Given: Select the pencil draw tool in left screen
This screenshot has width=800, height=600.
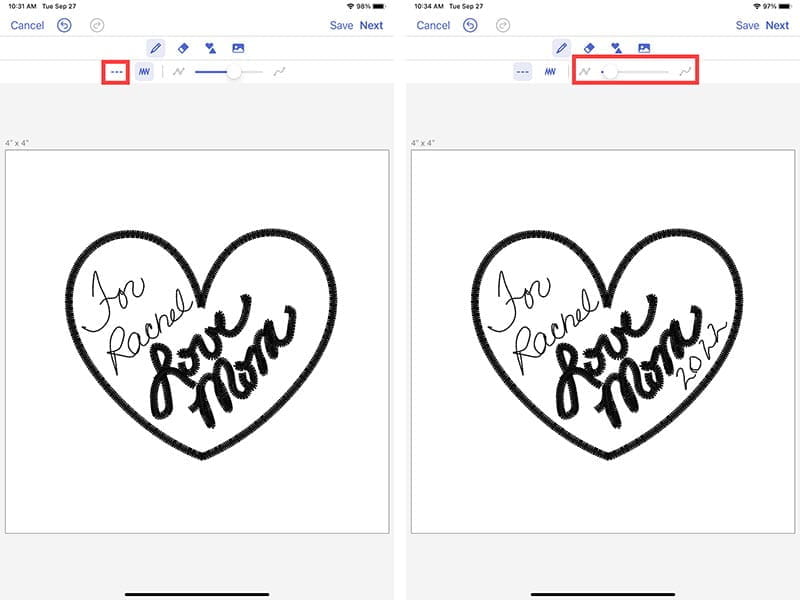Looking at the screenshot, I should (156, 47).
